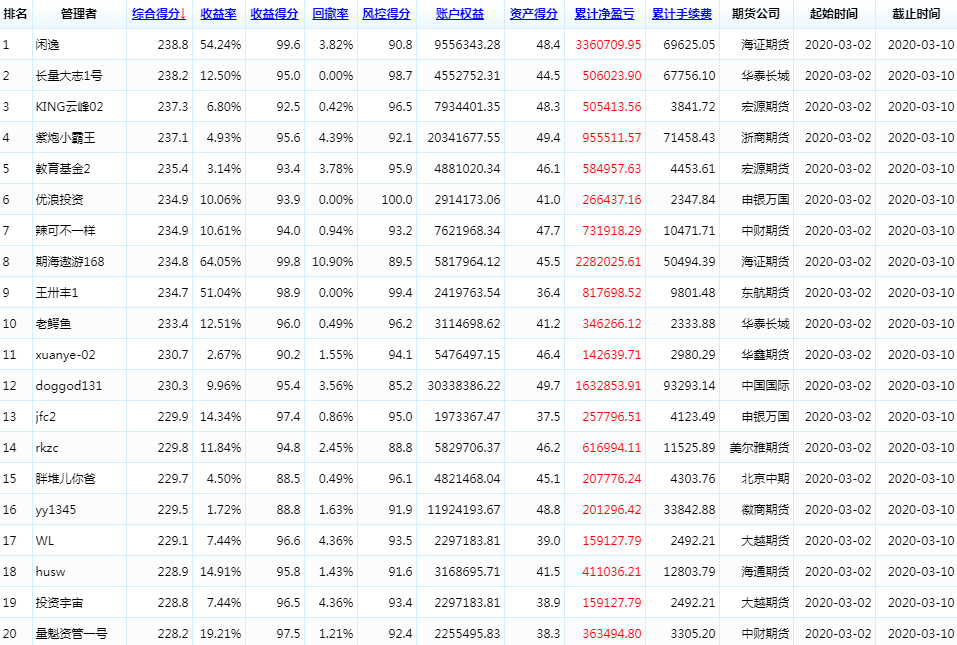
Task: Click futures company 海通期货
Action: [x=765, y=572]
